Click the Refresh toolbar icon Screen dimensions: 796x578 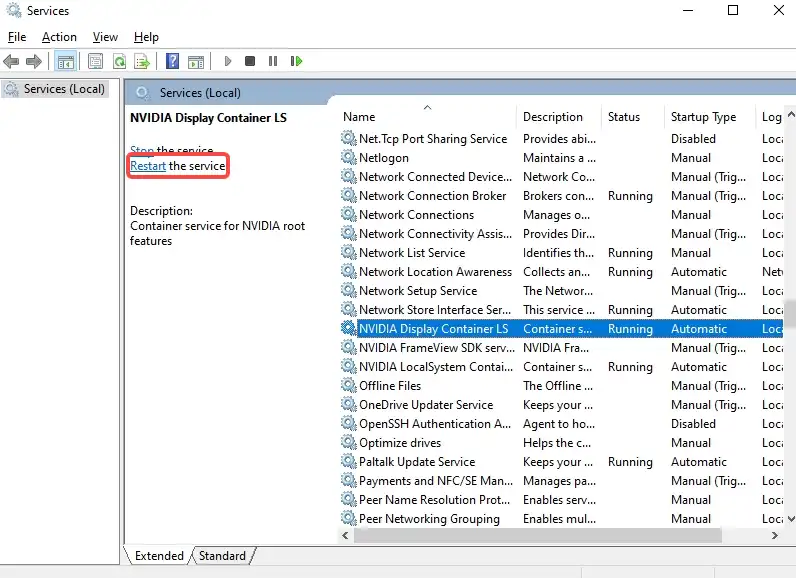(x=119, y=61)
